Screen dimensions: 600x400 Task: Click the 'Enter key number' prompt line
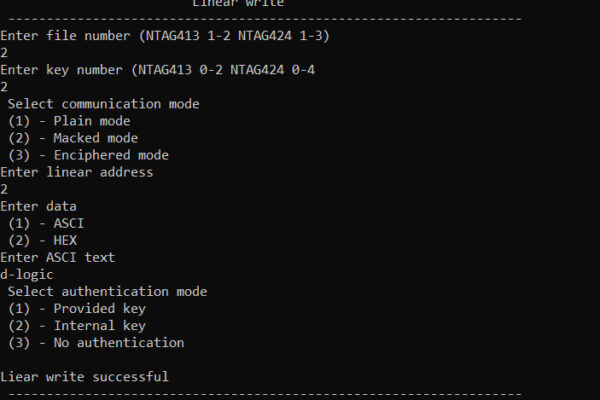pos(158,70)
